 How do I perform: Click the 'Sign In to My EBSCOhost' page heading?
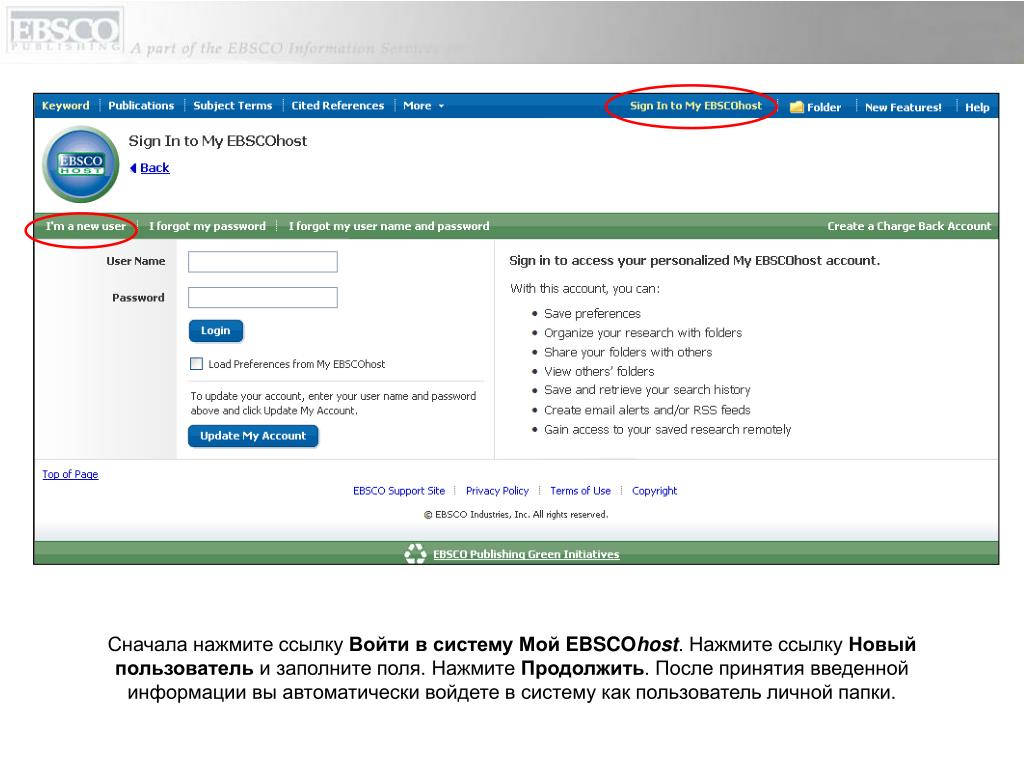pyautogui.click(x=217, y=141)
